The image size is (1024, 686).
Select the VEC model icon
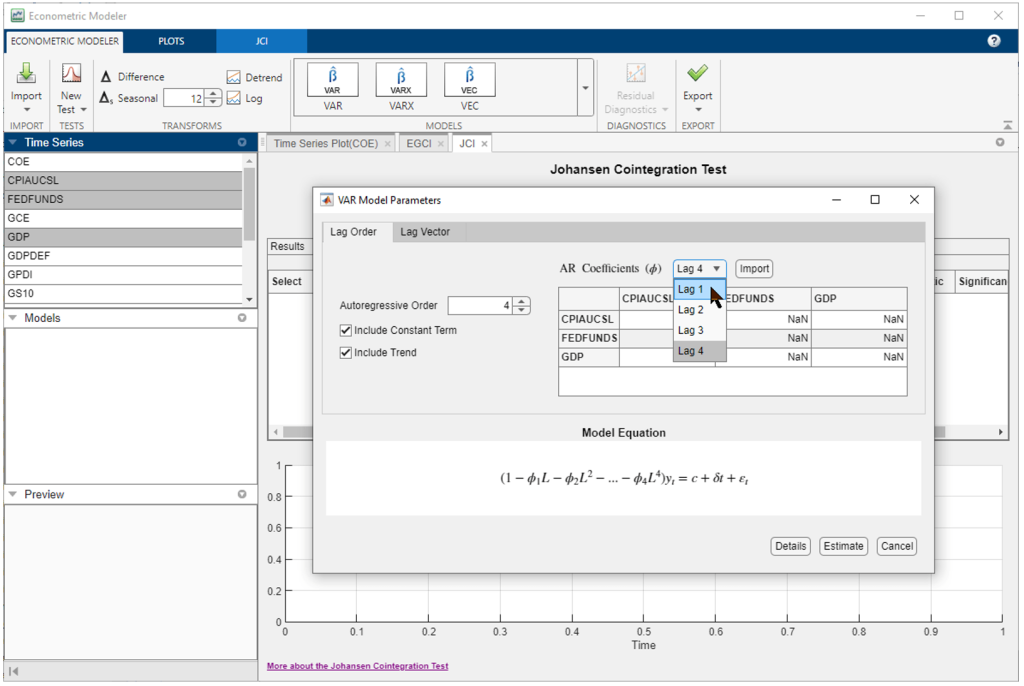pos(469,79)
